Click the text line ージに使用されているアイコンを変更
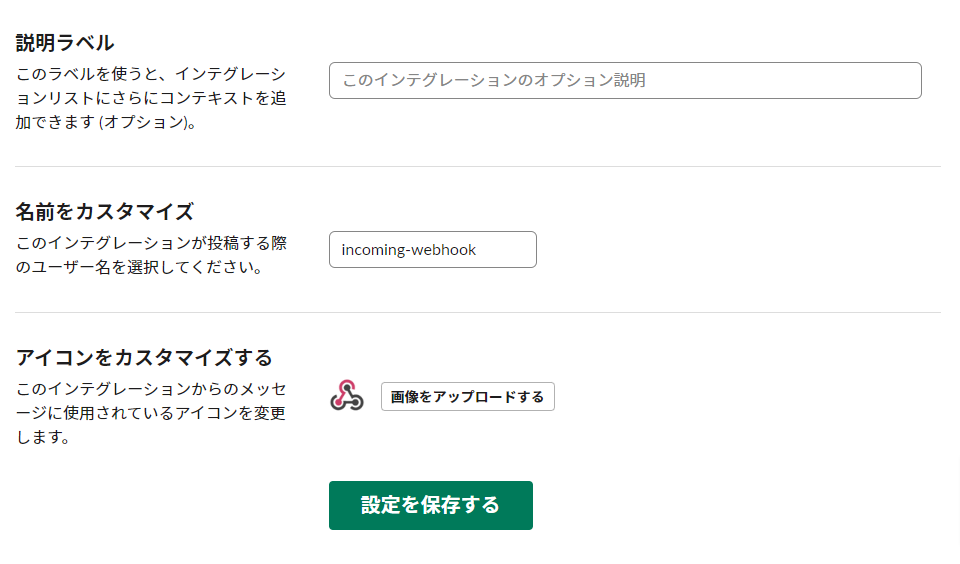Screen dimensions: 960x564 tap(150, 412)
